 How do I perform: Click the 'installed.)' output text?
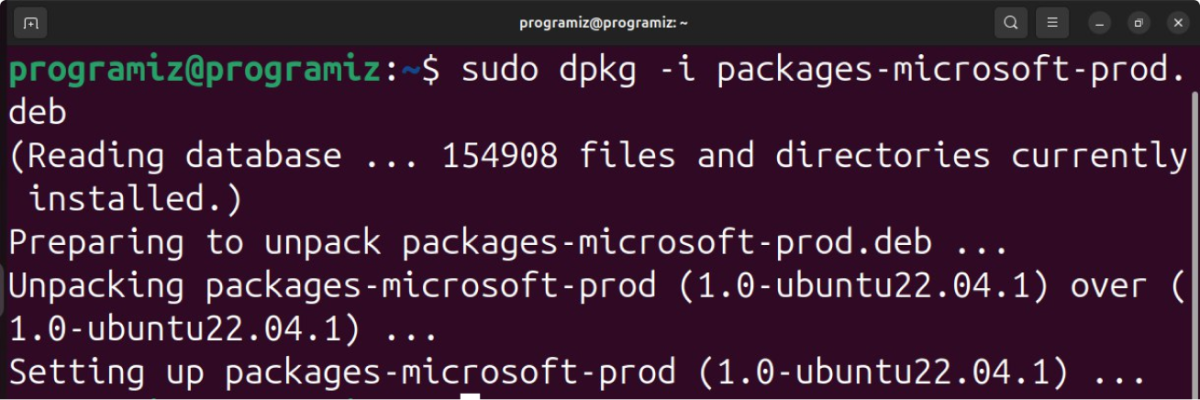[136, 199]
